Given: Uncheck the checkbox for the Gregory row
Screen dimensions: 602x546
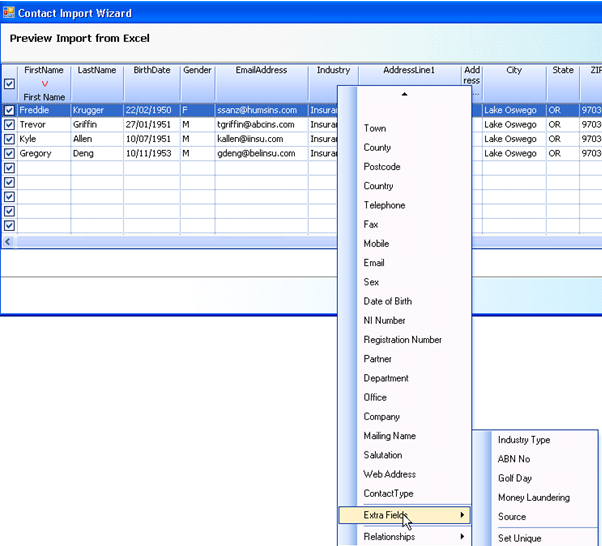Looking at the screenshot, I should [9, 154].
